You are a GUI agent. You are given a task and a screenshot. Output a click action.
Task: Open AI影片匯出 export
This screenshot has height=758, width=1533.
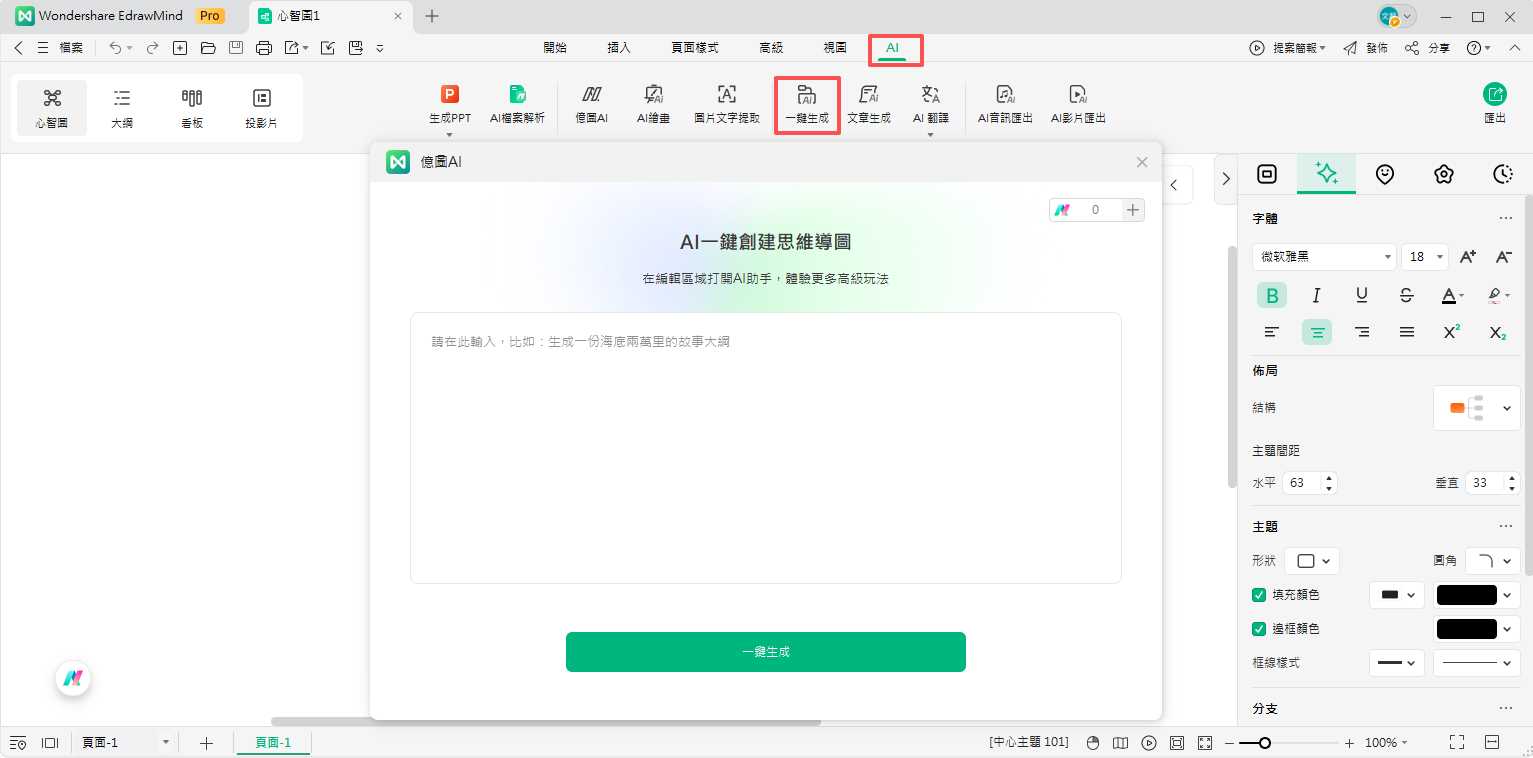pos(1078,103)
